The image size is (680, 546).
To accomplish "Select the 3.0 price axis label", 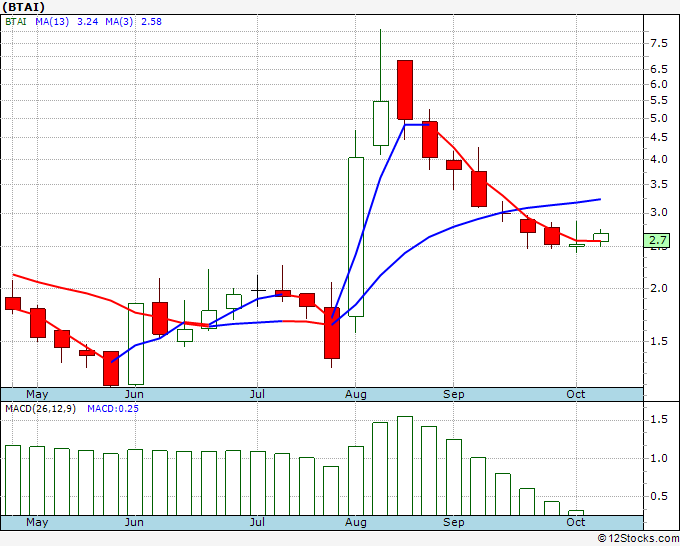I will [x=659, y=213].
